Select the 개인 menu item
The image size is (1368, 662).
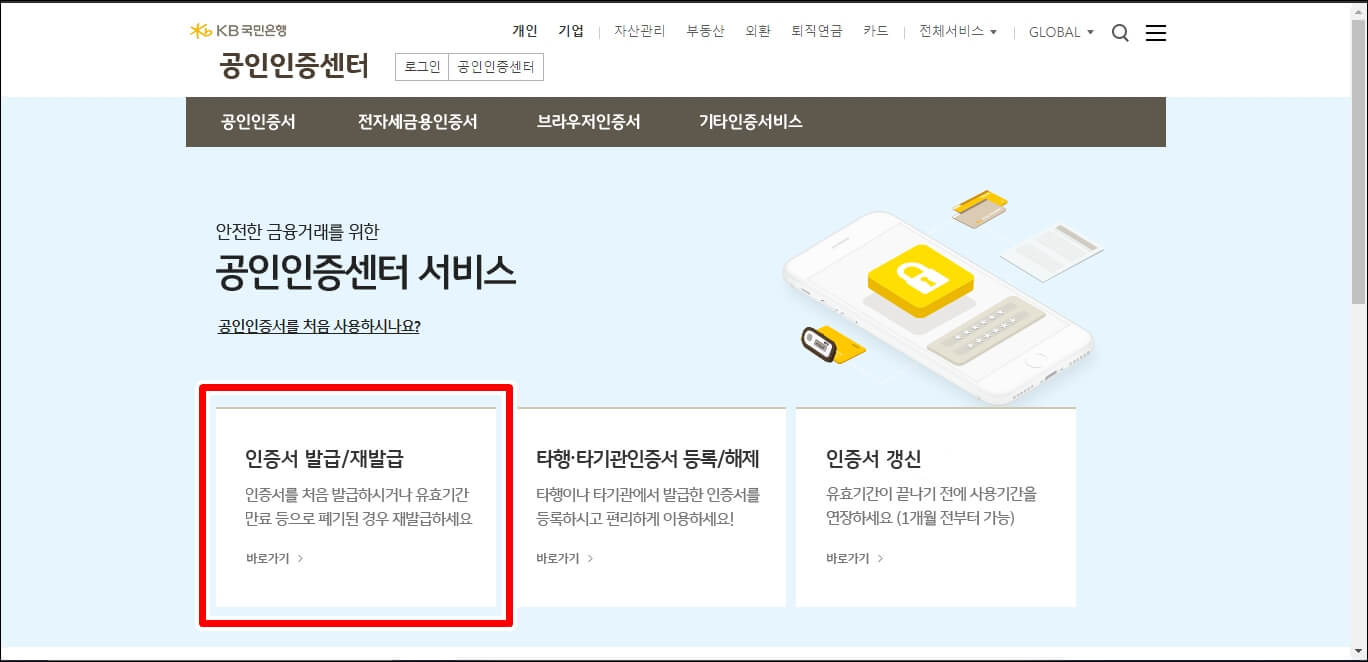tap(525, 31)
